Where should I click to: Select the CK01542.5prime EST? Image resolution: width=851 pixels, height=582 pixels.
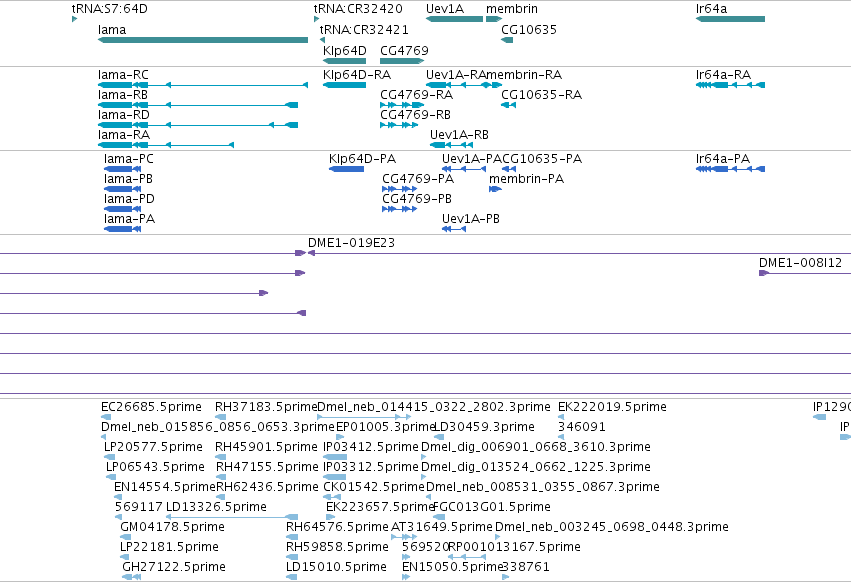(x=373, y=488)
